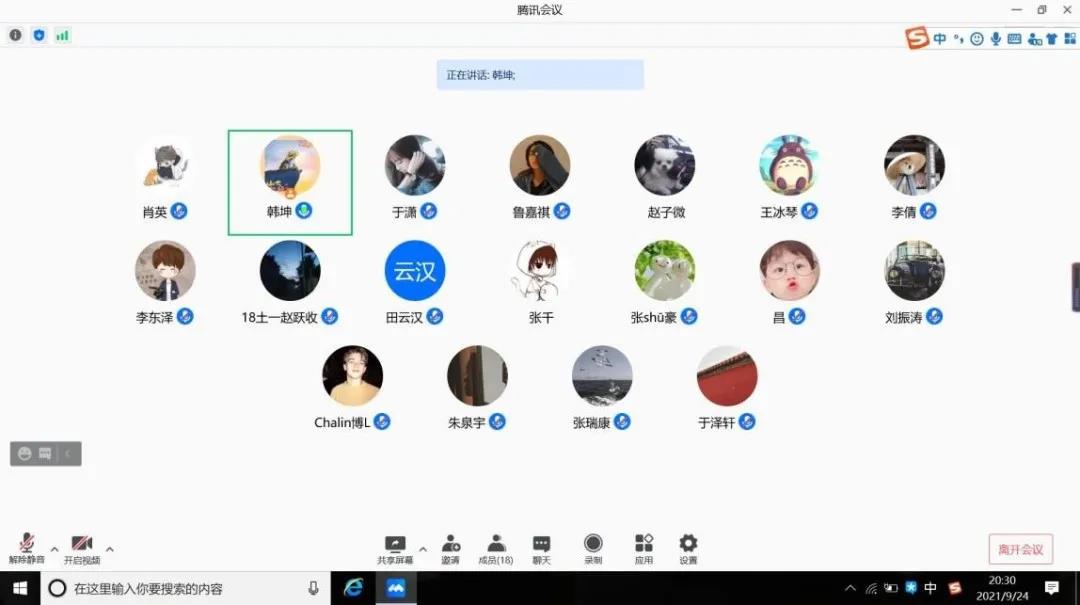This screenshot has width=1080, height=605.
Task: Open the Apps (应用) icon
Action: [x=643, y=545]
